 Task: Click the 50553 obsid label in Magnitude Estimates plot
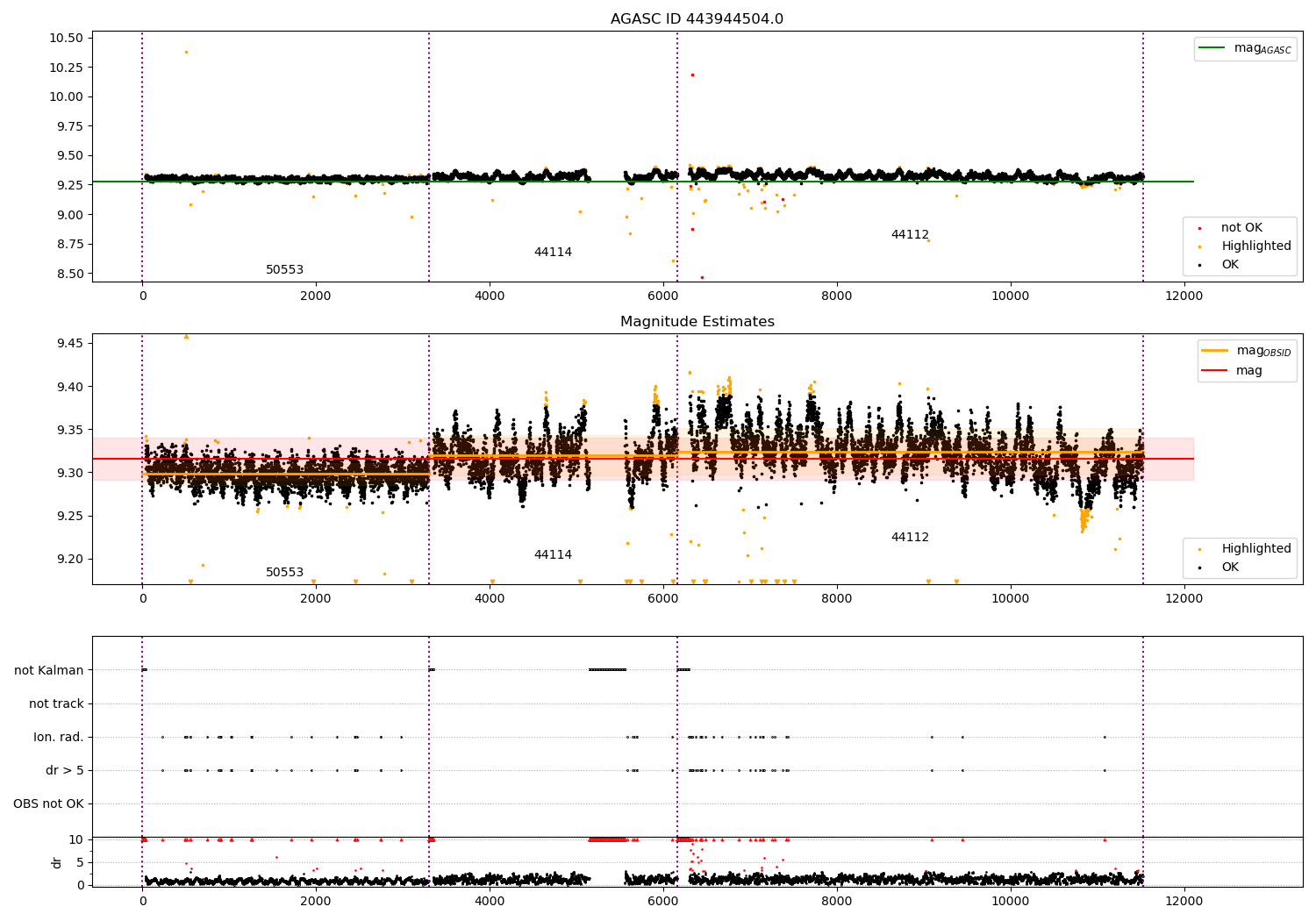284,573
